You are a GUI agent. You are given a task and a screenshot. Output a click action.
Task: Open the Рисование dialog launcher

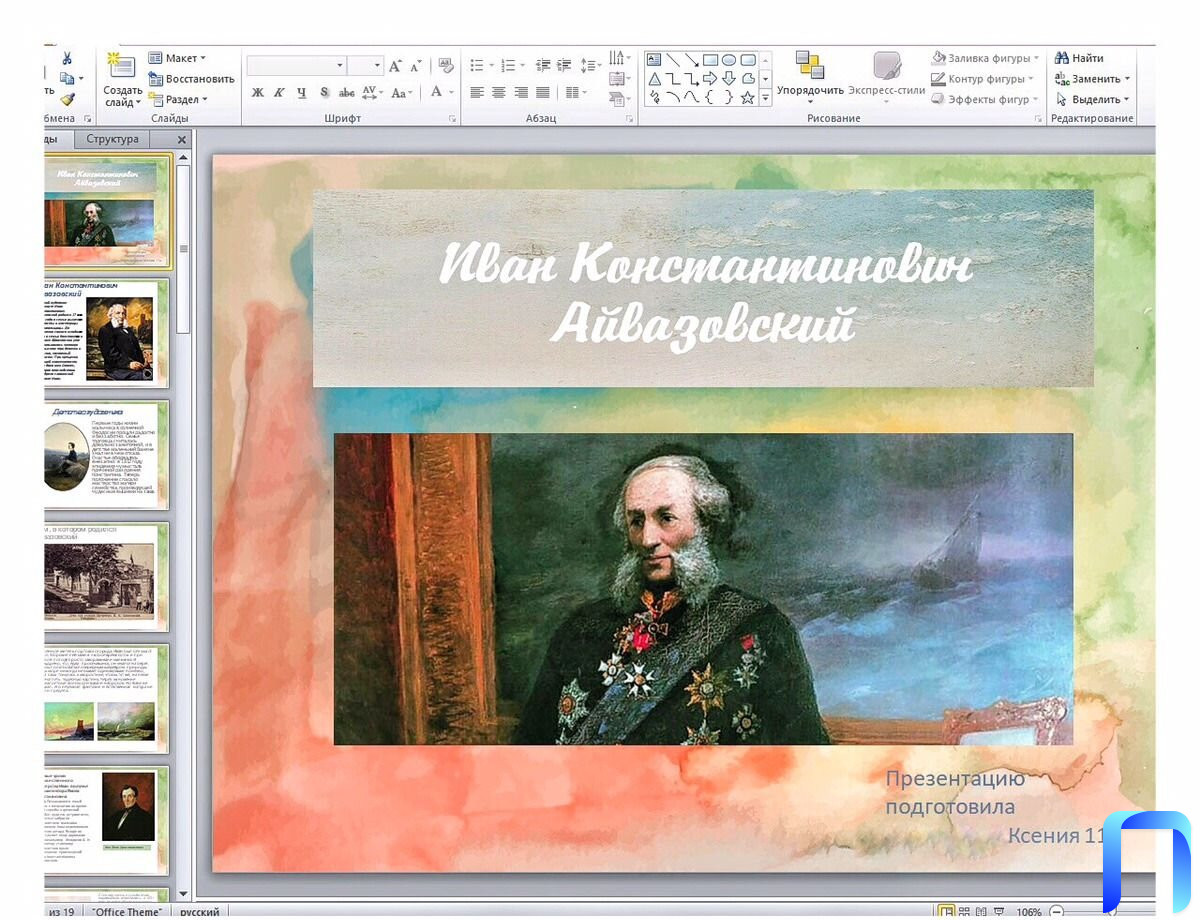click(x=1040, y=119)
